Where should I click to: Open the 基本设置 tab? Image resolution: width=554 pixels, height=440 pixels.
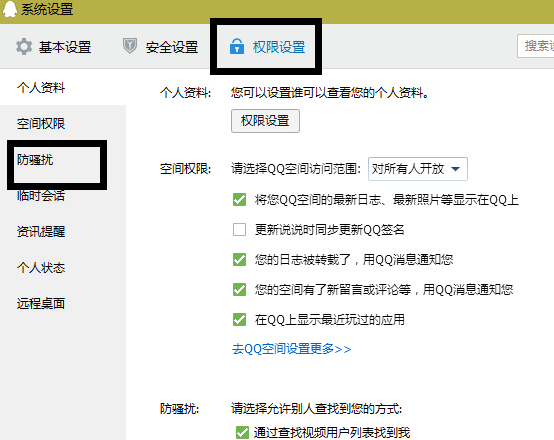(x=53, y=47)
